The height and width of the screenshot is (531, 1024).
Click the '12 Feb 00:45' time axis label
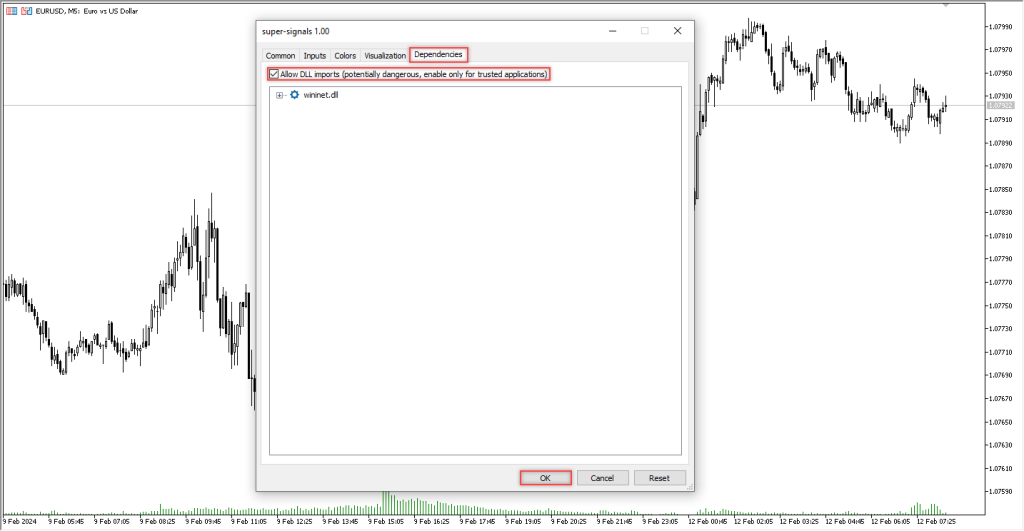click(707, 521)
